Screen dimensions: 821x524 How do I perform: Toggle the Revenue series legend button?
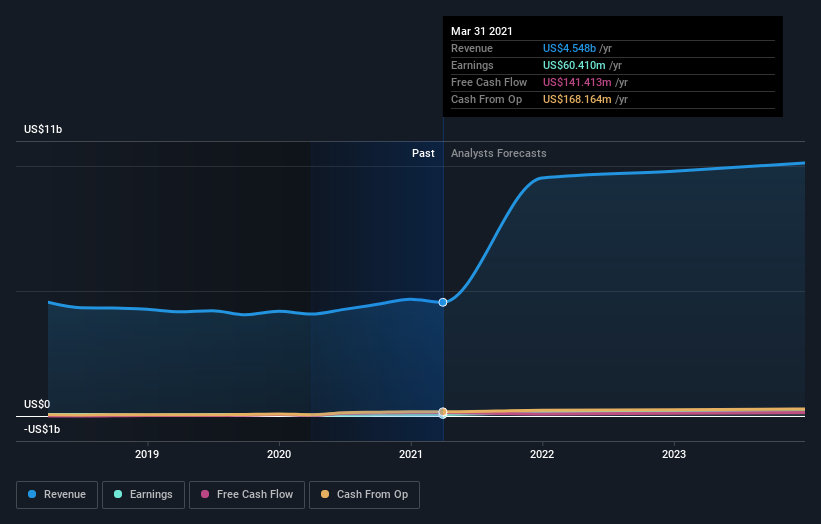pyautogui.click(x=57, y=495)
